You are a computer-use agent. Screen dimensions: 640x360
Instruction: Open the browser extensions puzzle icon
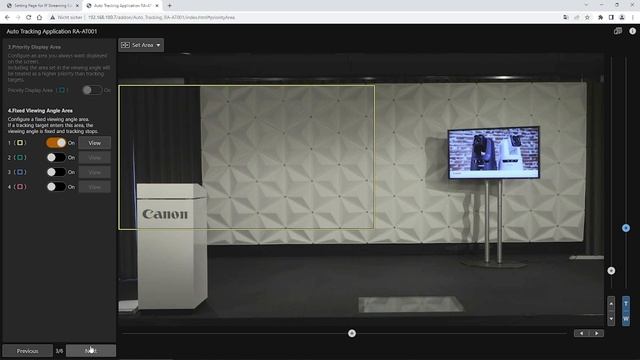tap(600, 17)
